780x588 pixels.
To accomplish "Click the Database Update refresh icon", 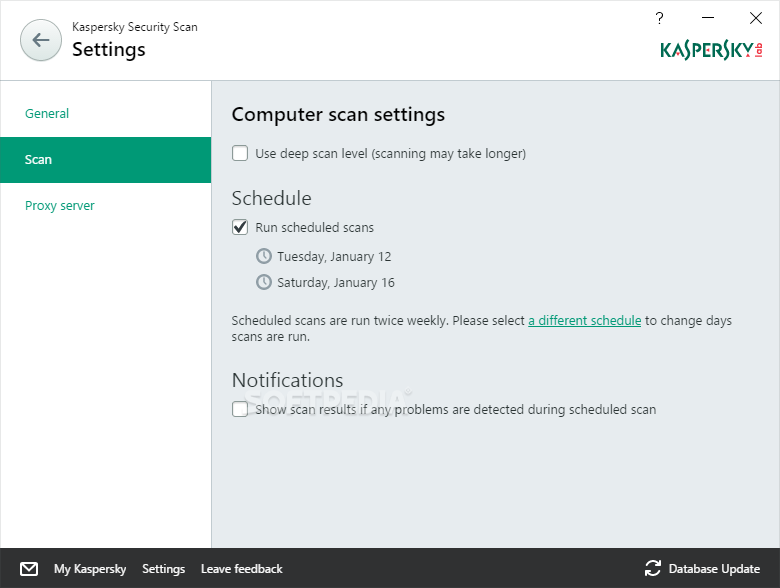I will [x=653, y=569].
